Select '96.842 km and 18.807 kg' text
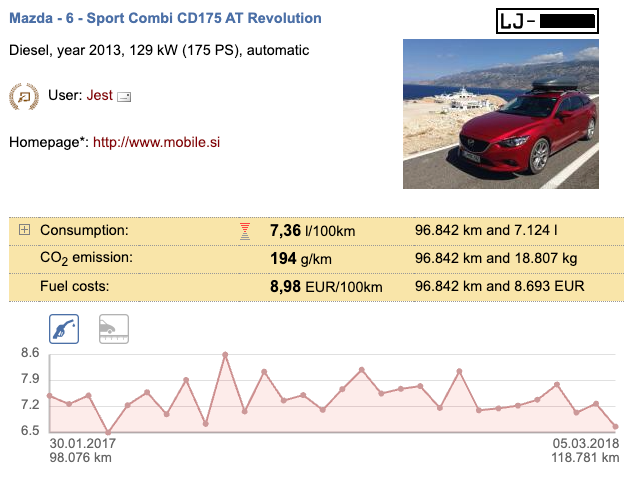638x479 pixels. [x=496, y=258]
